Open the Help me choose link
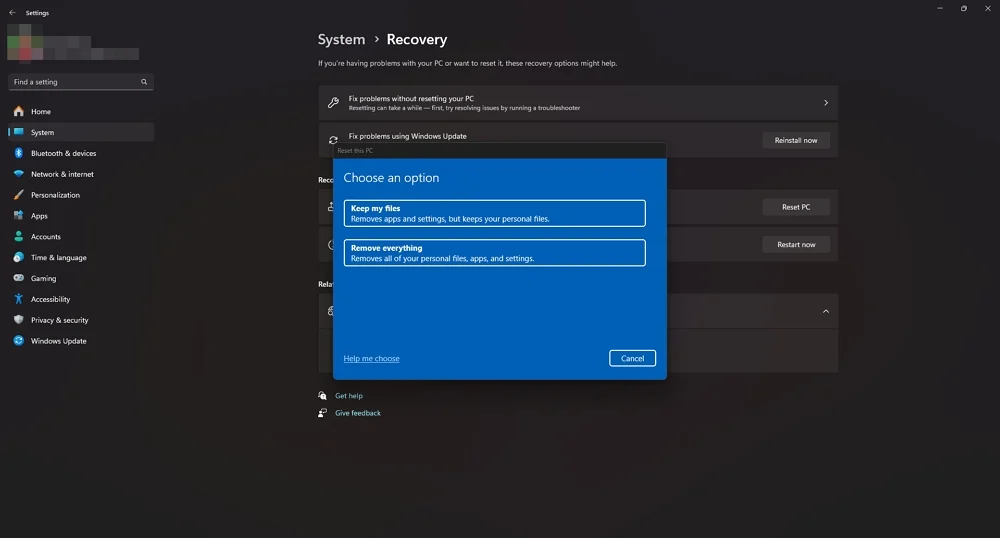 (x=371, y=359)
